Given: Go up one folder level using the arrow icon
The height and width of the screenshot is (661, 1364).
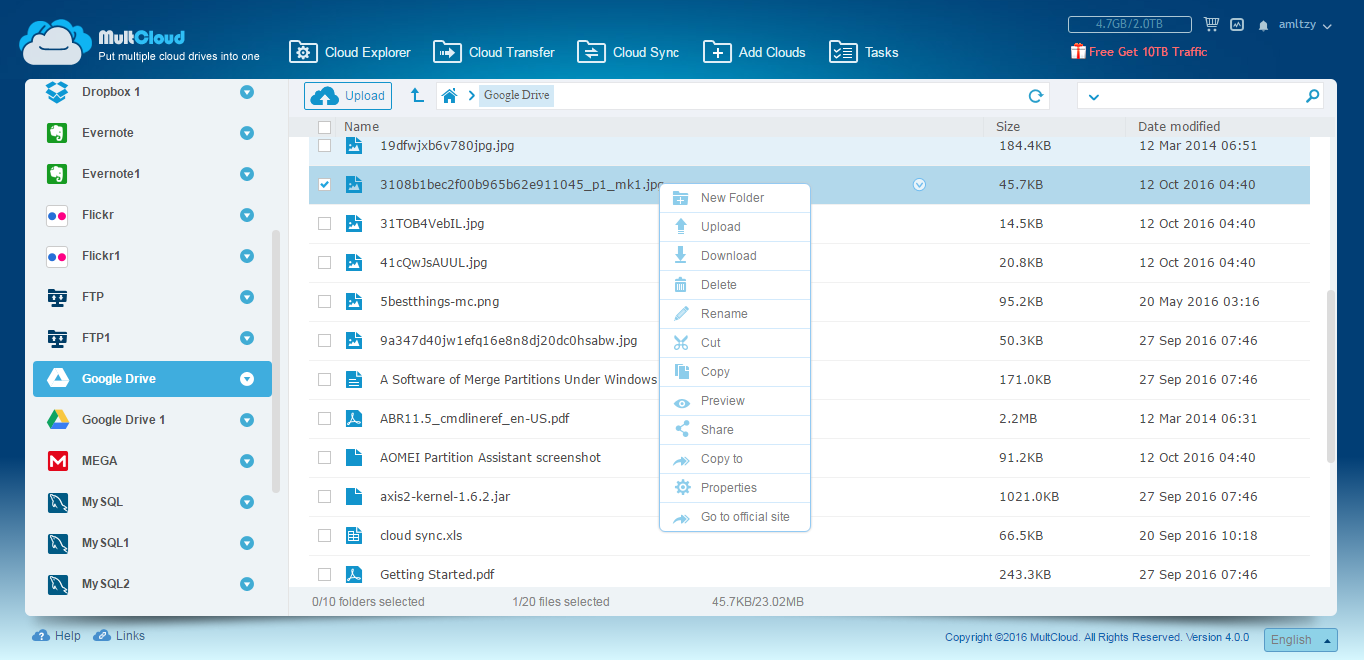Looking at the screenshot, I should pyautogui.click(x=417, y=96).
